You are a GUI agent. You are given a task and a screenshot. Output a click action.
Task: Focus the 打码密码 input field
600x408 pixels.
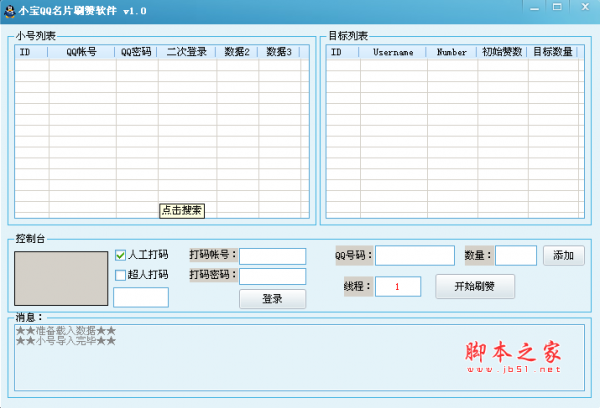(x=272, y=276)
